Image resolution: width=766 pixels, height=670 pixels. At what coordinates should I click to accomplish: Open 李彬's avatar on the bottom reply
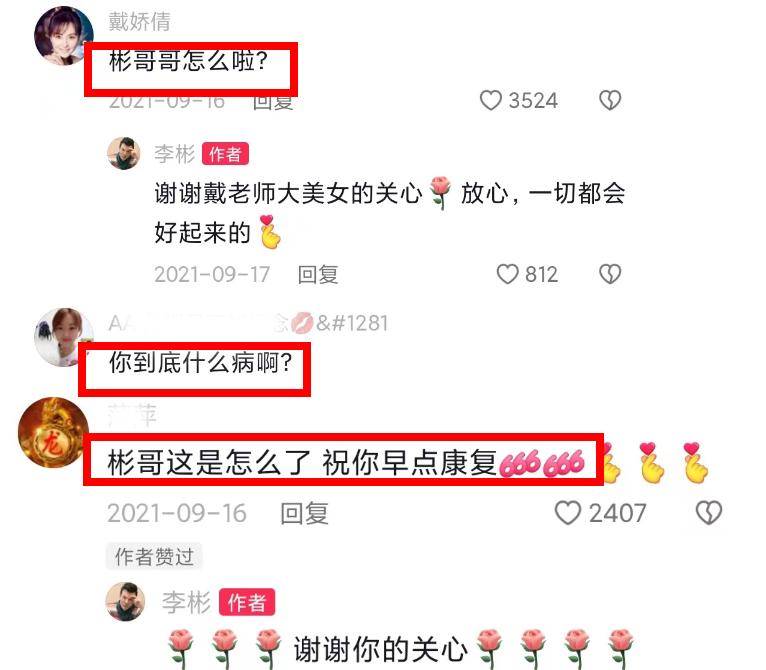point(125,602)
